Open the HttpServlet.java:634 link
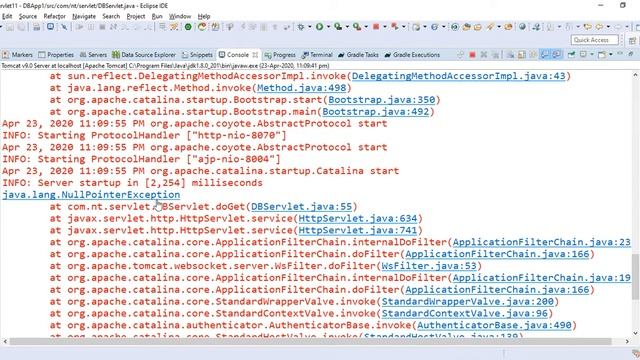640x360 pixels. [x=358, y=218]
